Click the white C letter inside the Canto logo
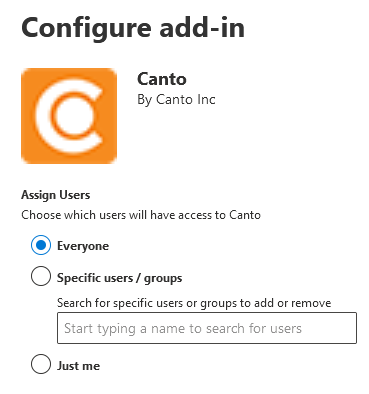369x394 pixels. 68,117
